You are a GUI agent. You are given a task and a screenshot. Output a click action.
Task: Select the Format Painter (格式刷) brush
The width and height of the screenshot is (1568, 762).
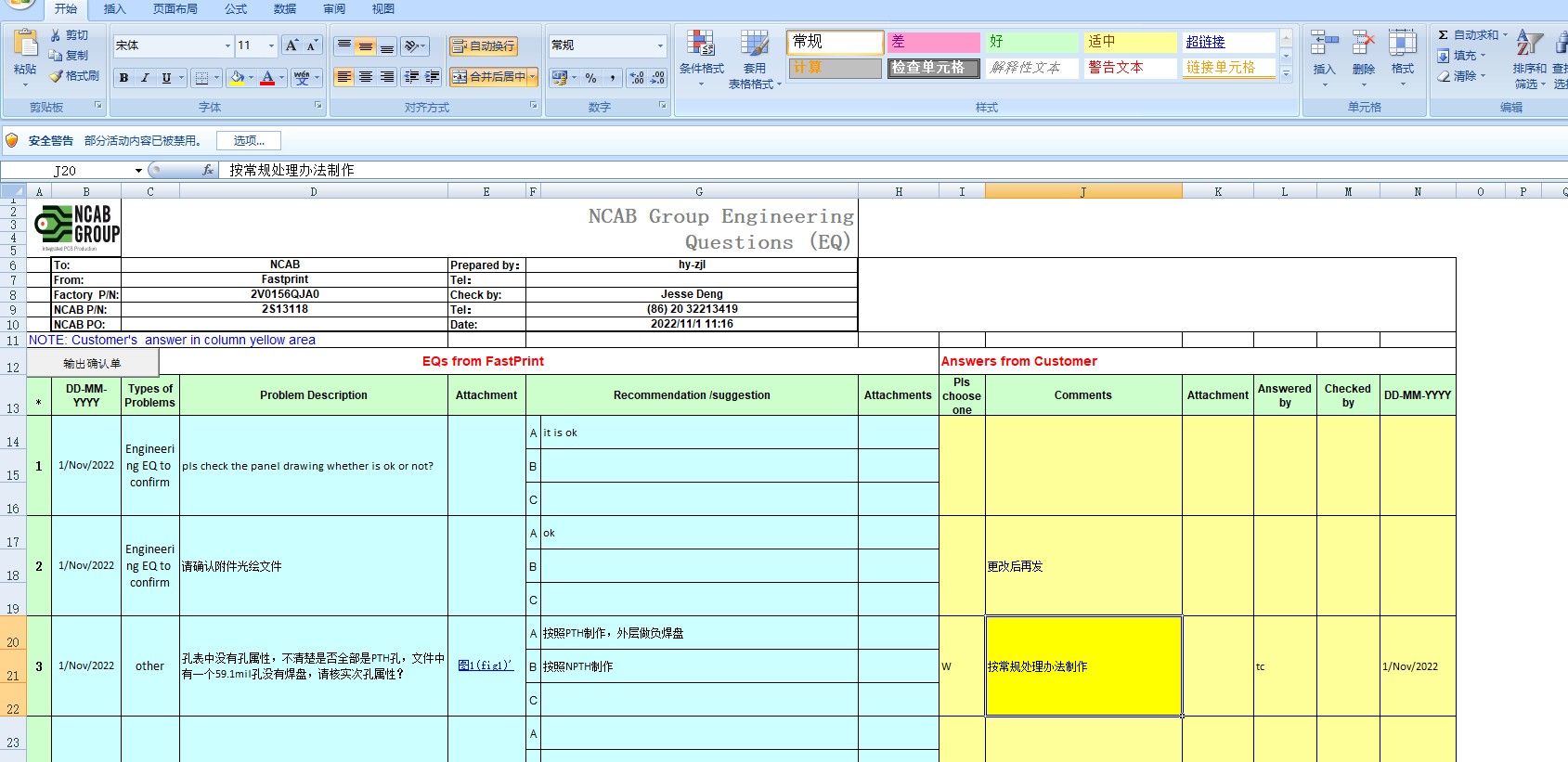(x=56, y=76)
